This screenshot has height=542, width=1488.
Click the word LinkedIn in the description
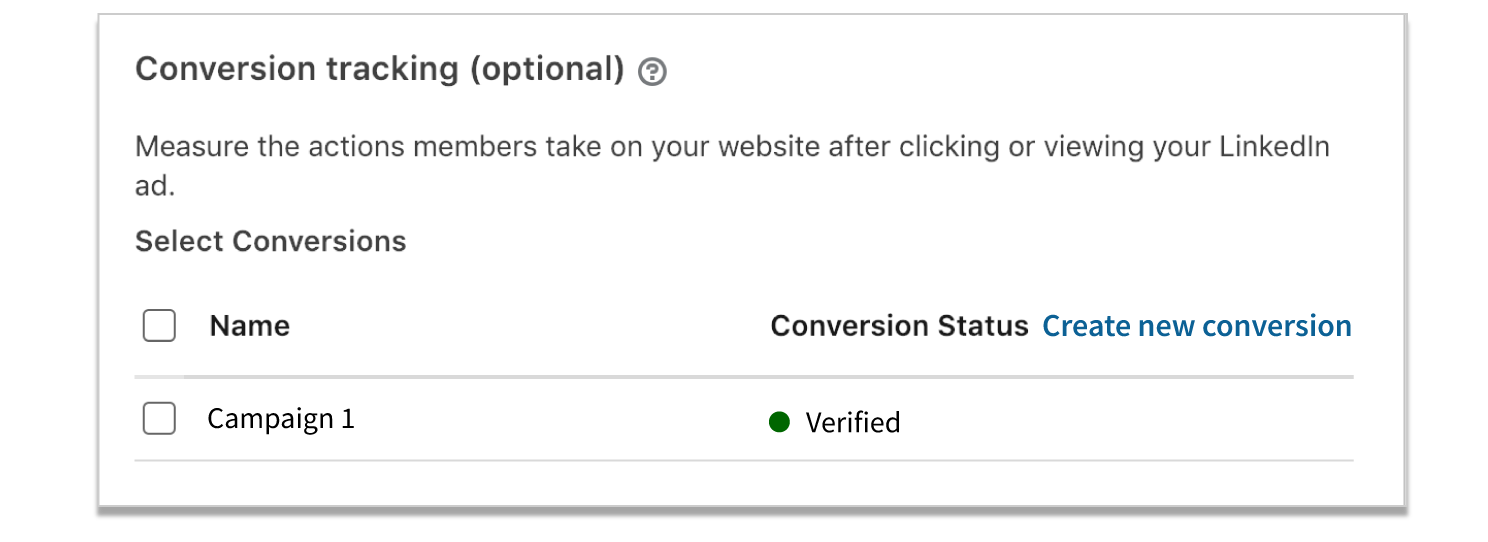(1275, 147)
